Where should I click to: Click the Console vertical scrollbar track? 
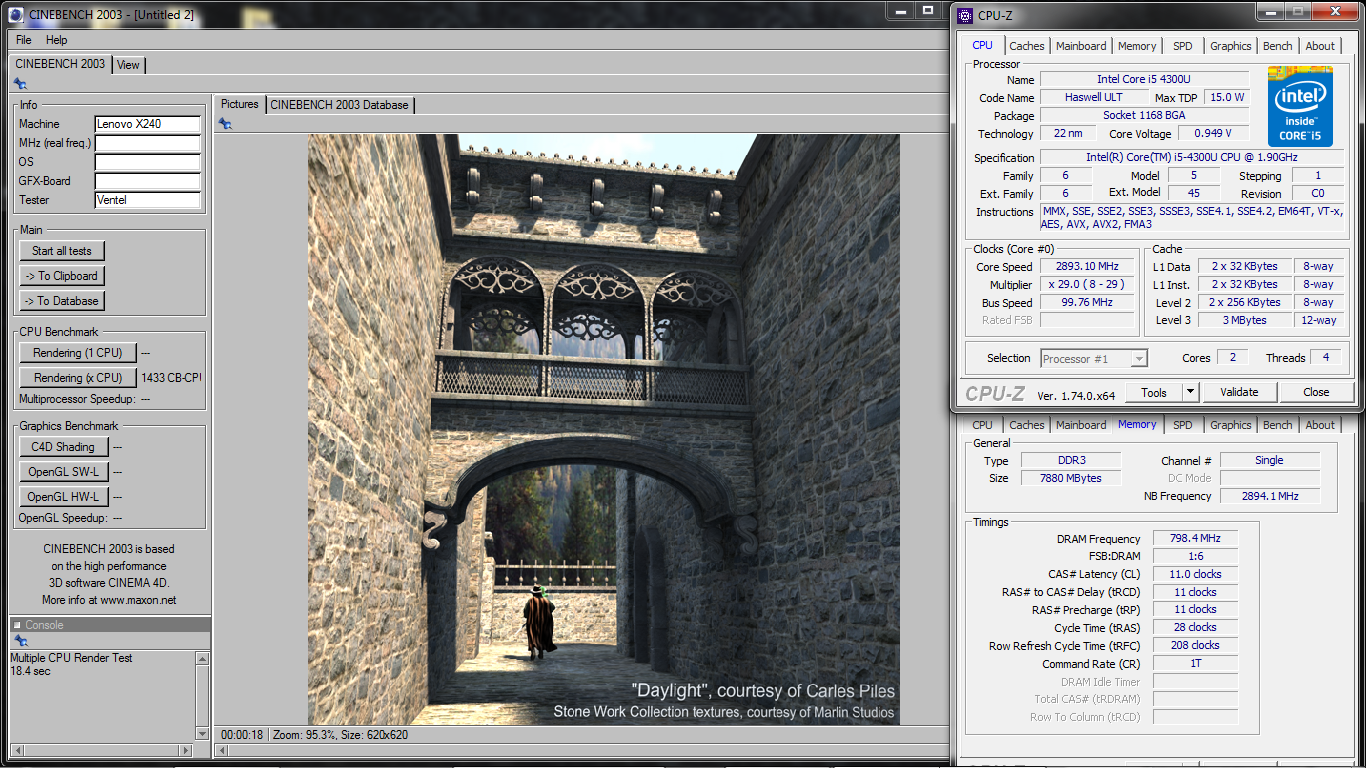click(203, 697)
